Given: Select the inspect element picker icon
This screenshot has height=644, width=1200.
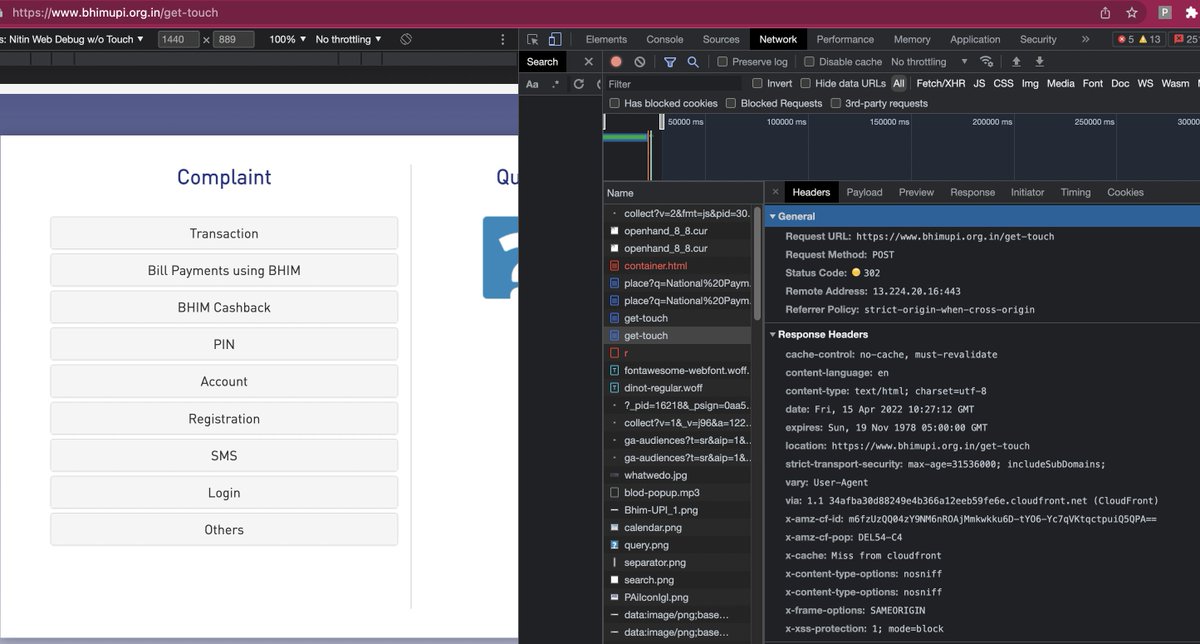Looking at the screenshot, I should [x=533, y=39].
